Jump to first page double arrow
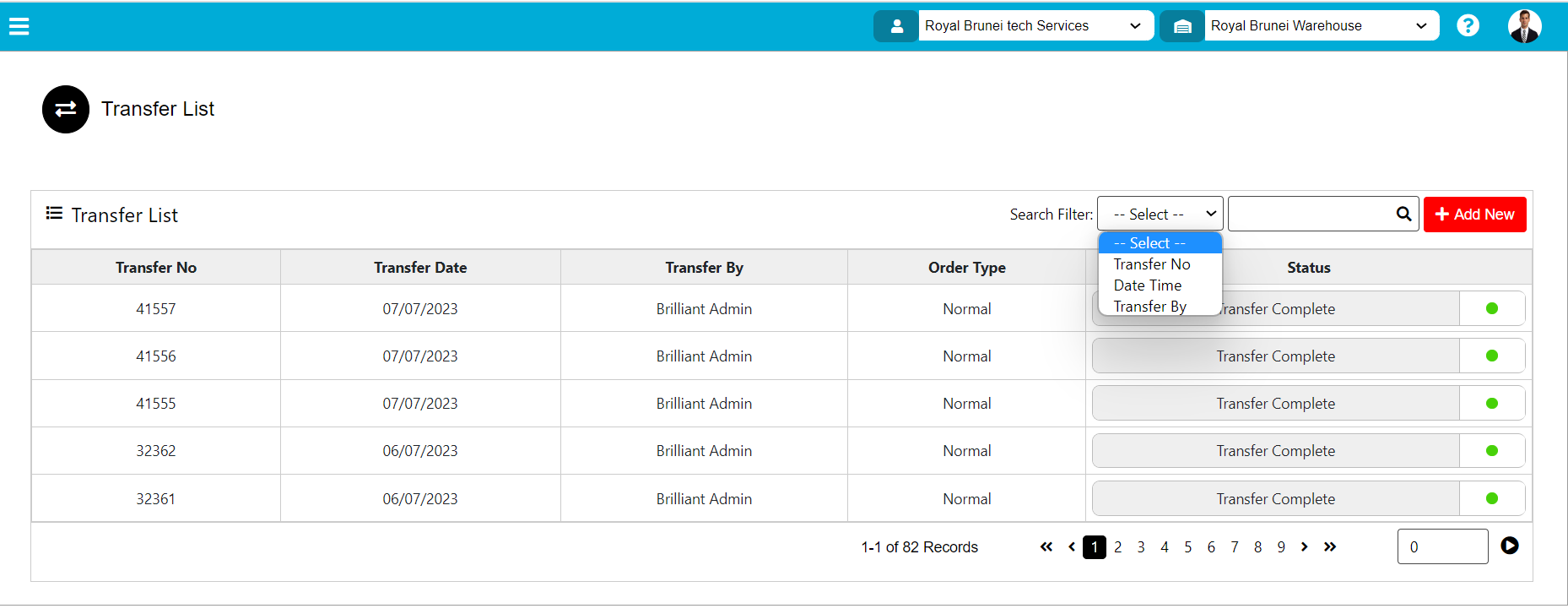 pos(1046,547)
